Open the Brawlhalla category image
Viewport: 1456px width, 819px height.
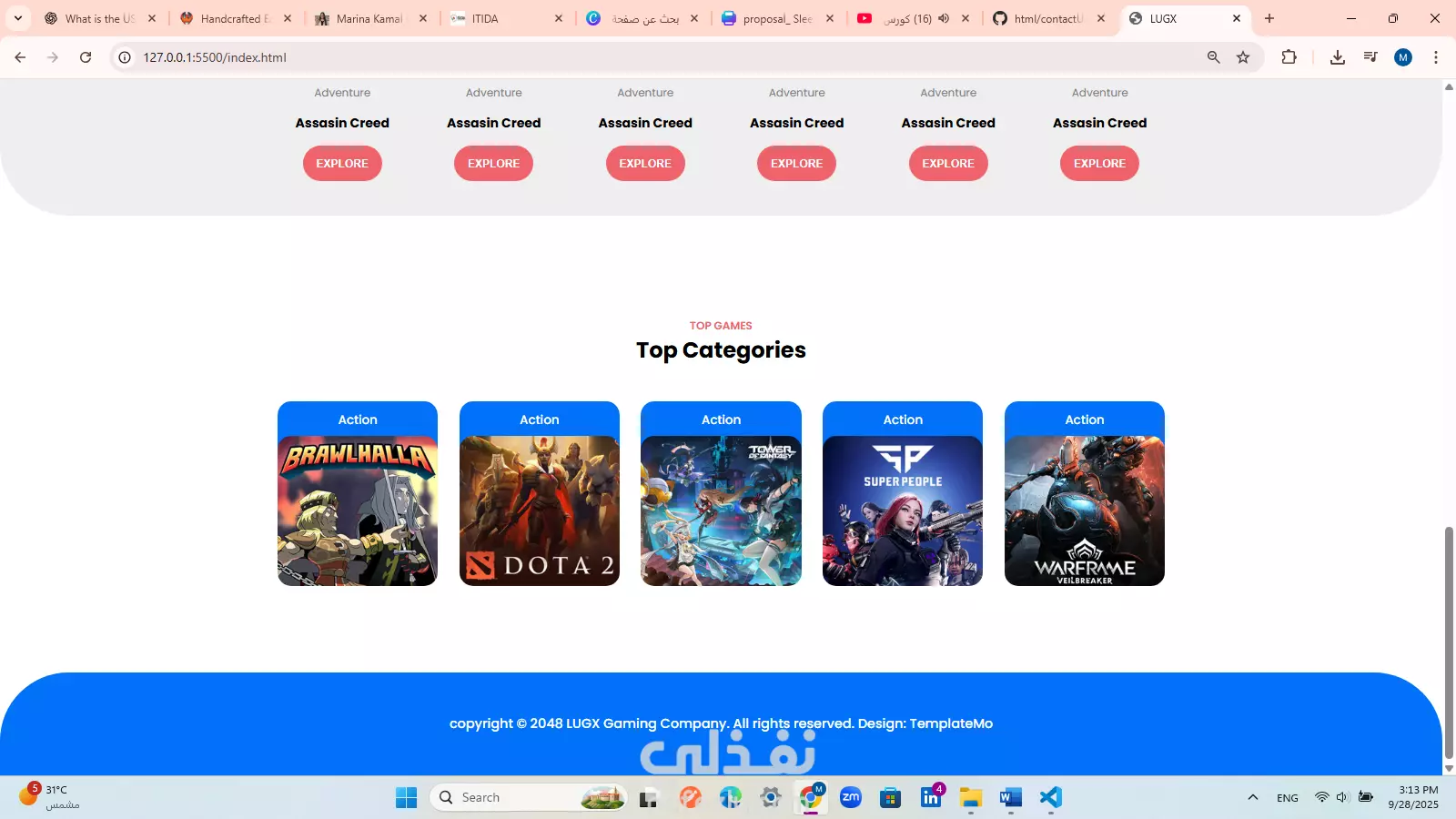click(358, 511)
